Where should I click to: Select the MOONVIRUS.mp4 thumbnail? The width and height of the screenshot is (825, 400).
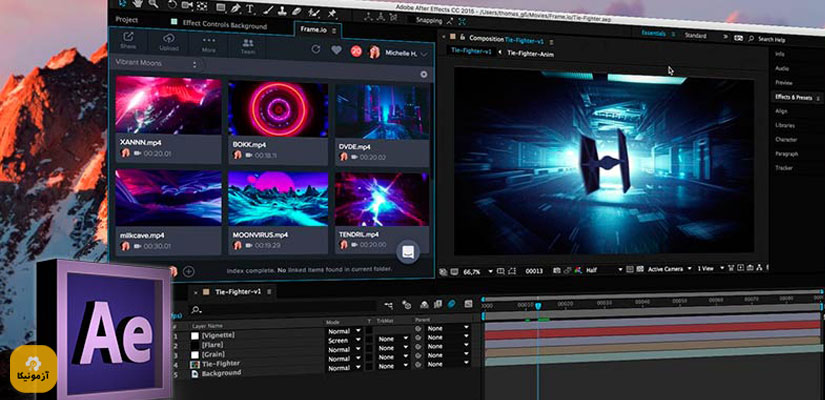[x=278, y=198]
